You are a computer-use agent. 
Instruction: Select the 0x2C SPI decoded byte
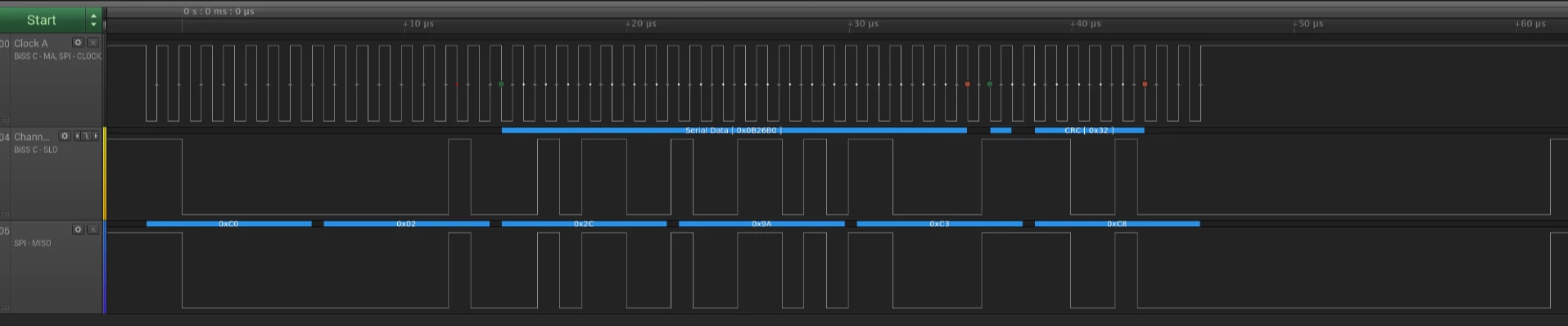[584, 224]
